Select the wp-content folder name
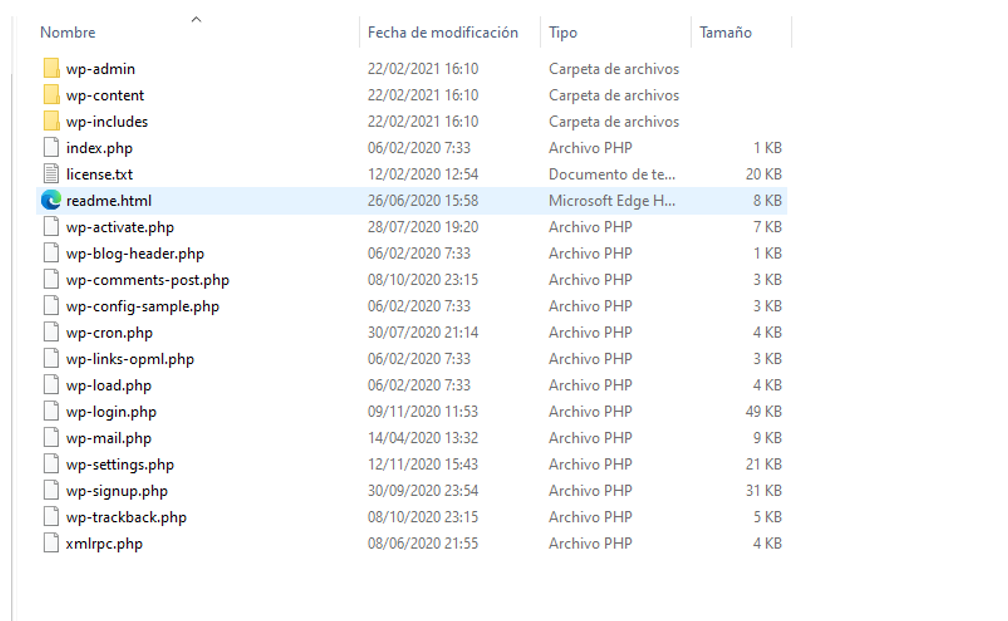 click(105, 95)
